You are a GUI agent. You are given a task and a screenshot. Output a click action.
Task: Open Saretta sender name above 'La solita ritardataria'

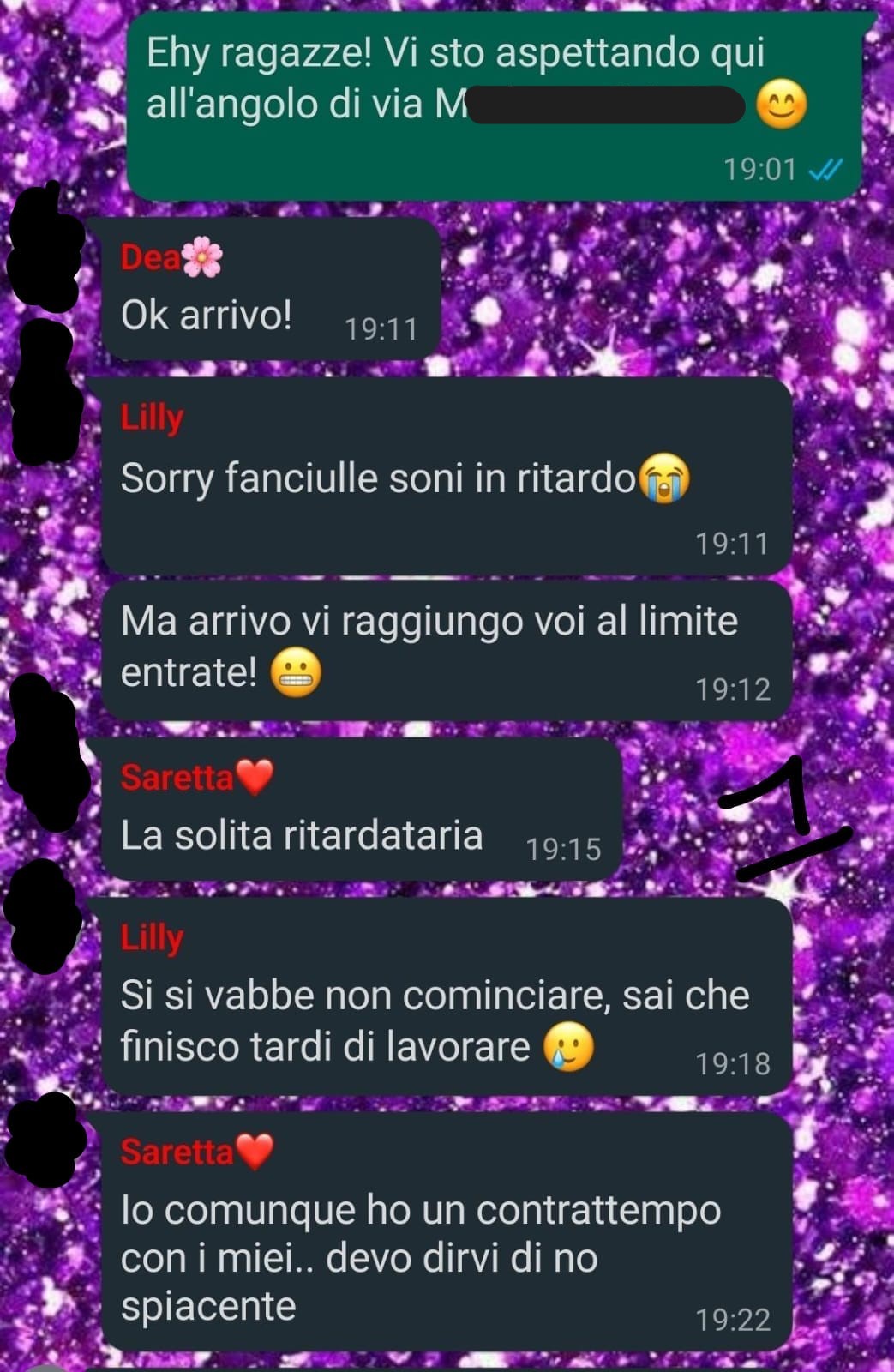coord(177,777)
